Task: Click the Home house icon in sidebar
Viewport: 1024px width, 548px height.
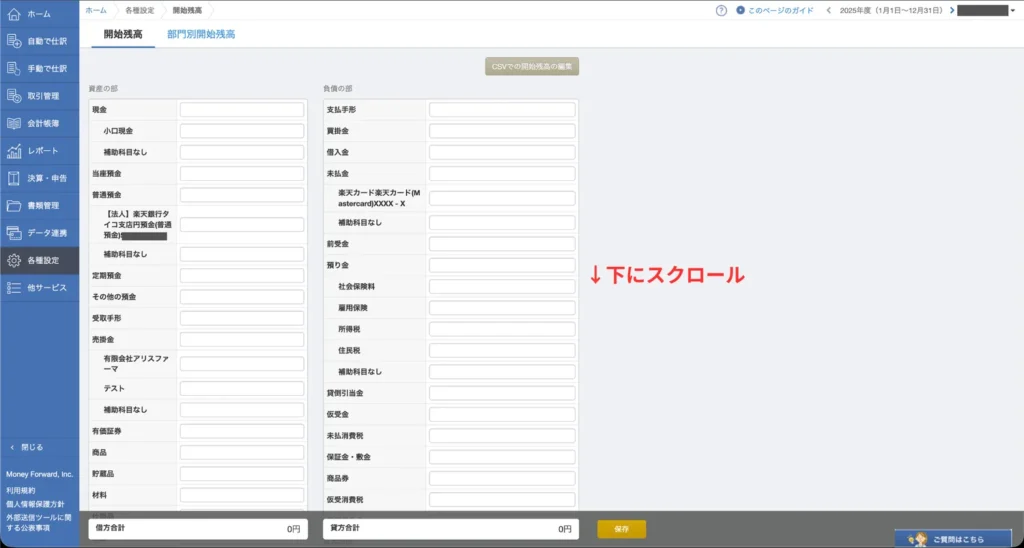Action: pyautogui.click(x=14, y=14)
